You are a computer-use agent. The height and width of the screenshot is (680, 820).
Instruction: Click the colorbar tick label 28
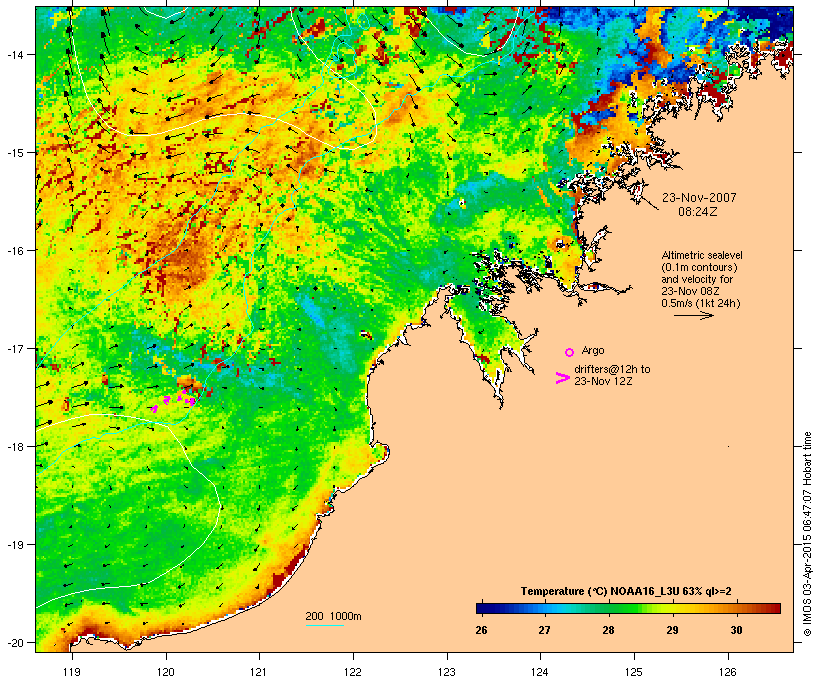[608, 630]
